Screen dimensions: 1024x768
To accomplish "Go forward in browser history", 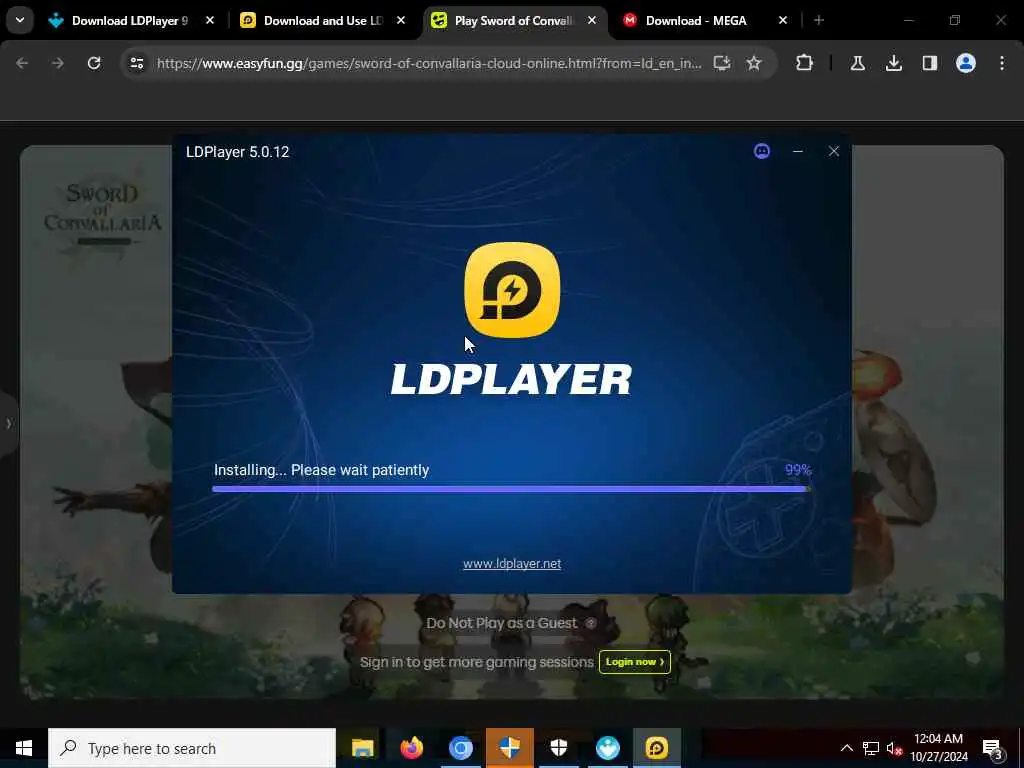I will pos(58,63).
